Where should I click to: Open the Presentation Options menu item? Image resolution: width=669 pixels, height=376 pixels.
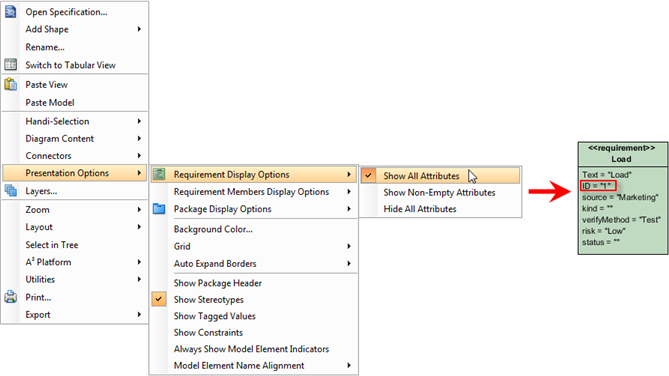[75, 173]
